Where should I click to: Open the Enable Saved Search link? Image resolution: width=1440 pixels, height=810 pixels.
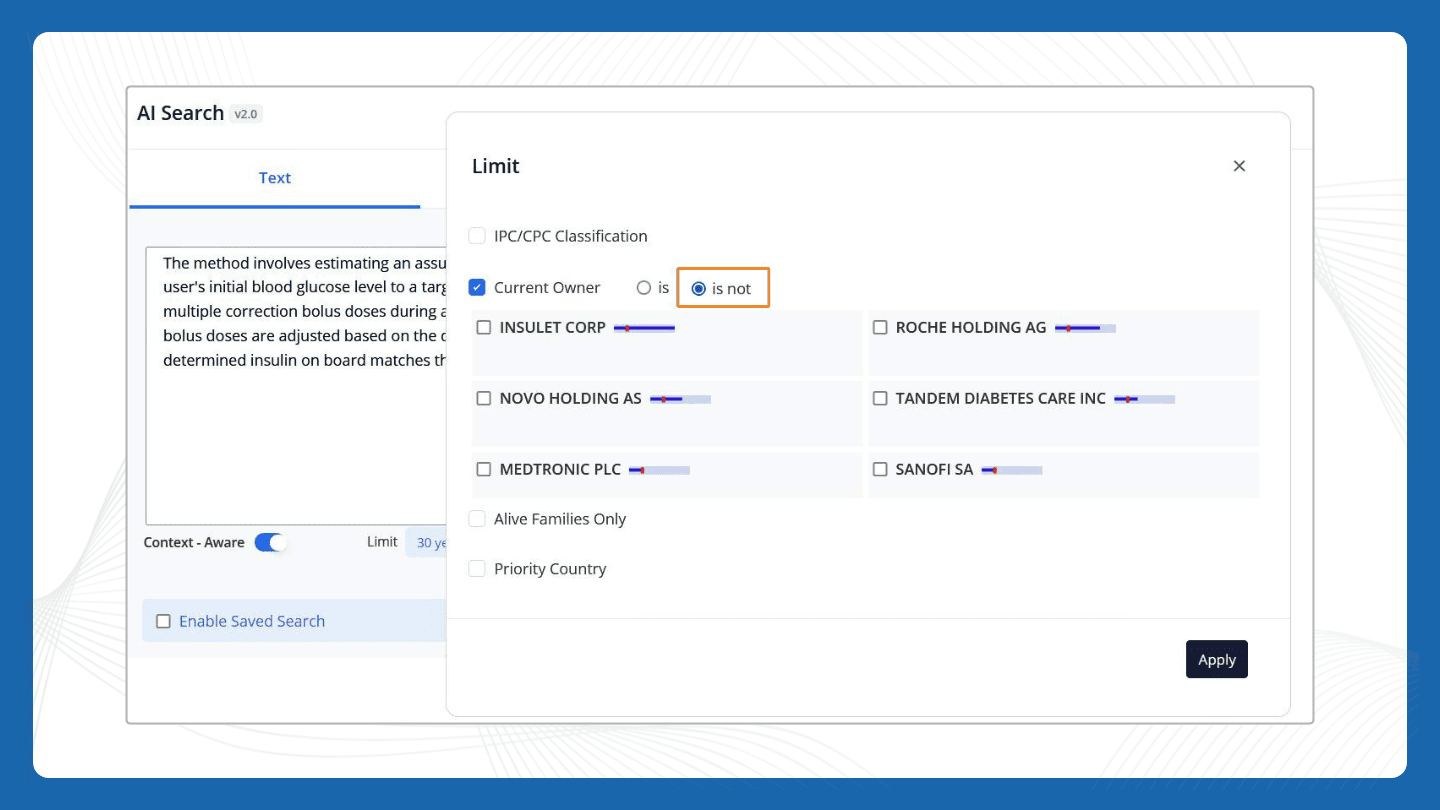click(252, 621)
